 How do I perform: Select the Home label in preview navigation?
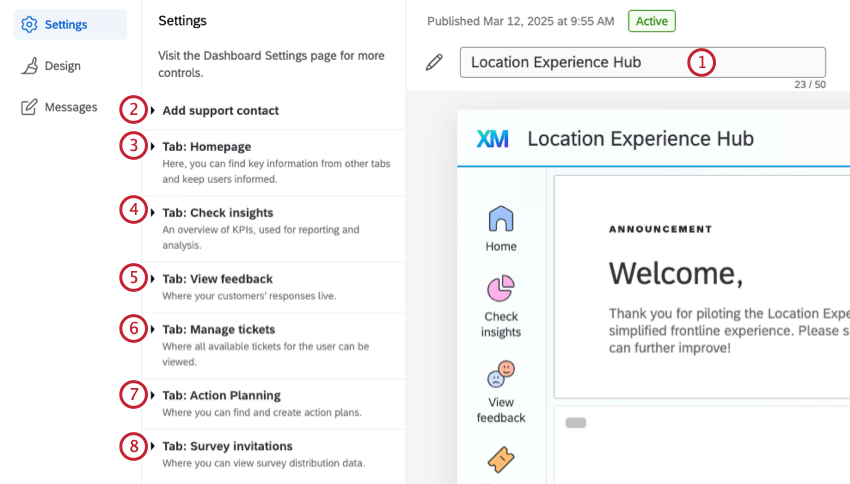(x=501, y=247)
